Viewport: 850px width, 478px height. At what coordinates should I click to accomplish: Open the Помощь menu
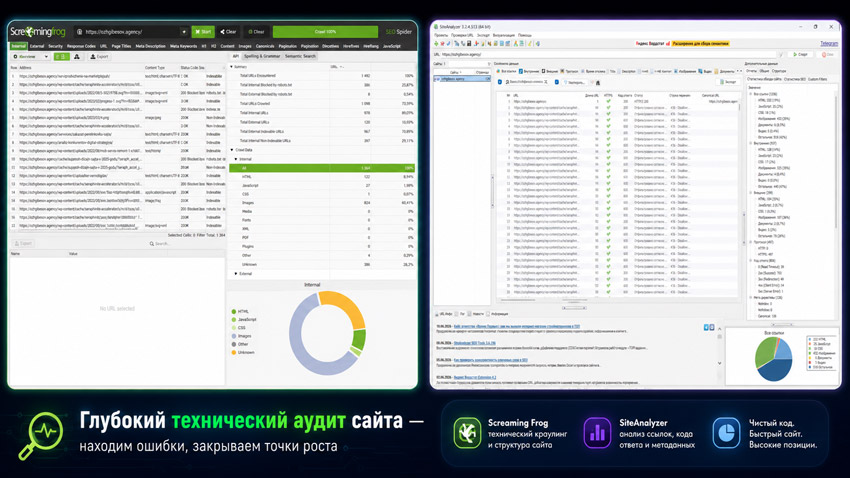click(x=524, y=35)
